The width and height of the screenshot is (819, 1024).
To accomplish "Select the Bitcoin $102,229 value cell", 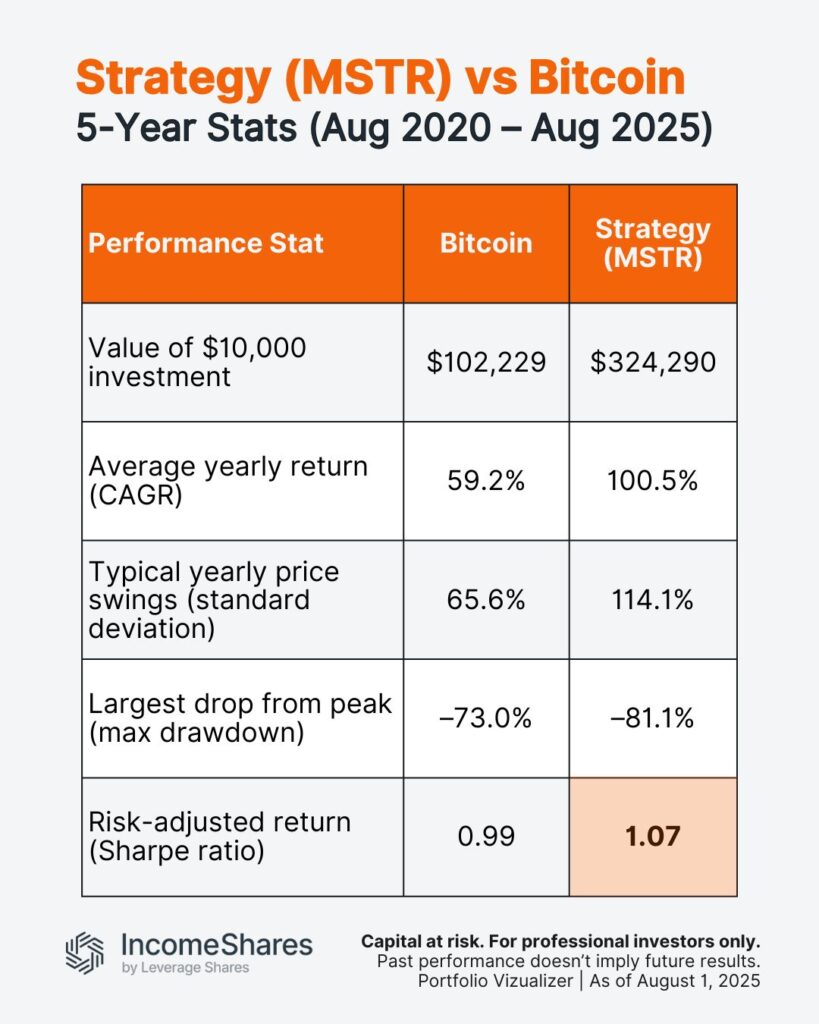I will point(486,362).
